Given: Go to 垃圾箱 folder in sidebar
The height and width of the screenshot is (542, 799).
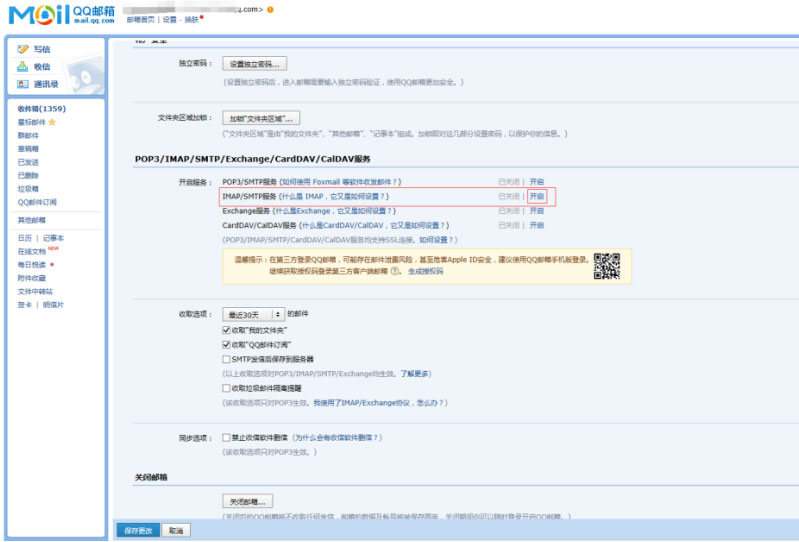Looking at the screenshot, I should coord(28,188).
